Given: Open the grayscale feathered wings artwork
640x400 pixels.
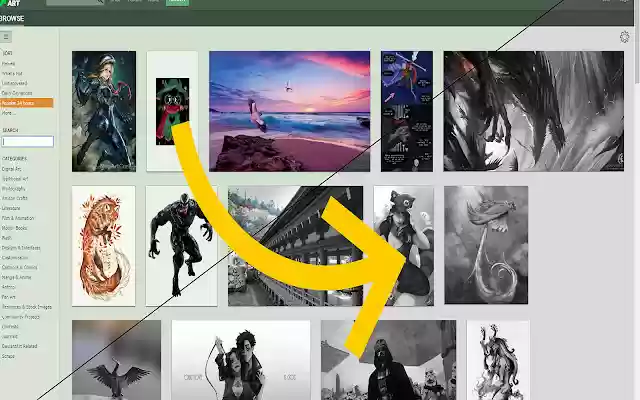Looking at the screenshot, I should click(534, 111).
